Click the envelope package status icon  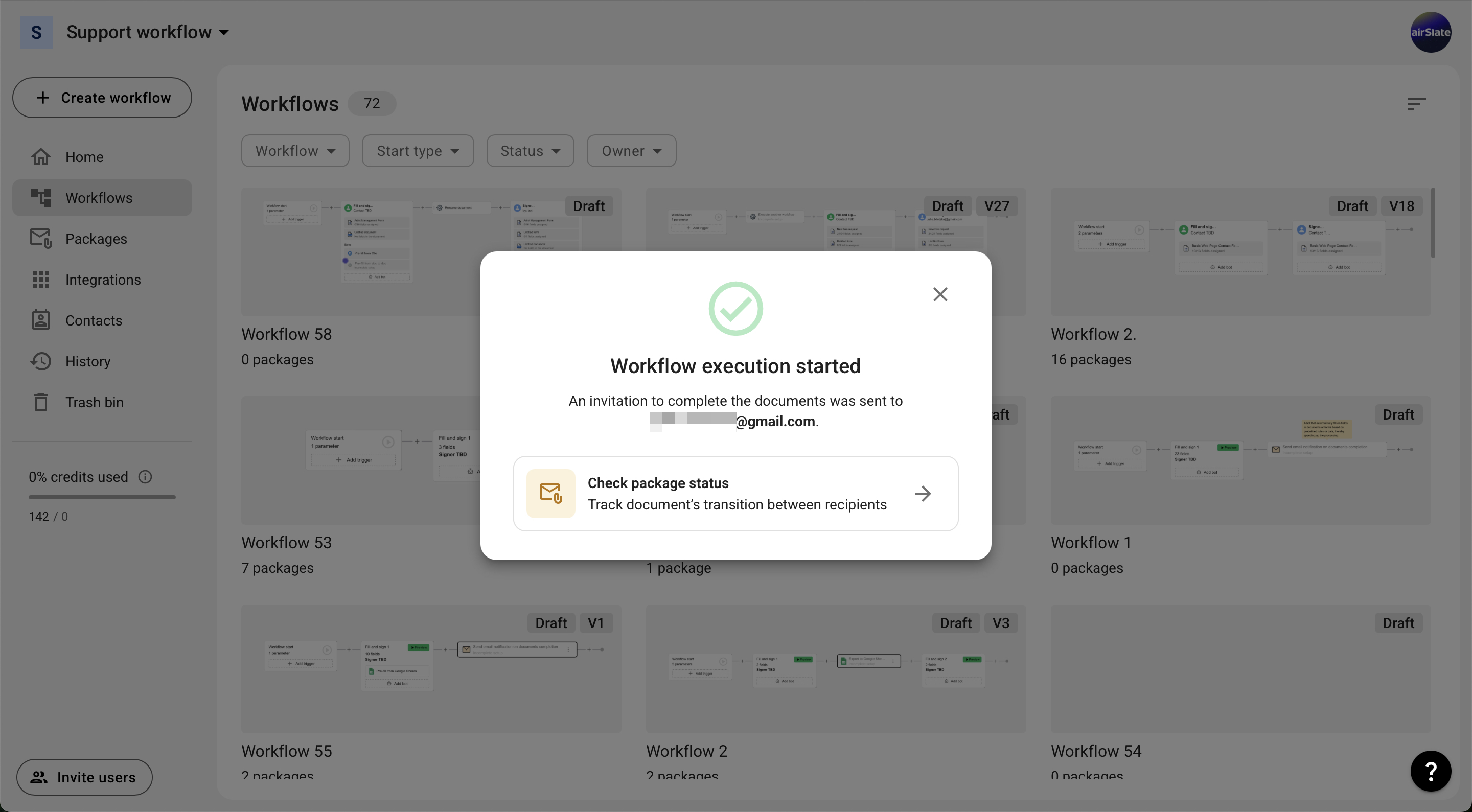(x=551, y=494)
